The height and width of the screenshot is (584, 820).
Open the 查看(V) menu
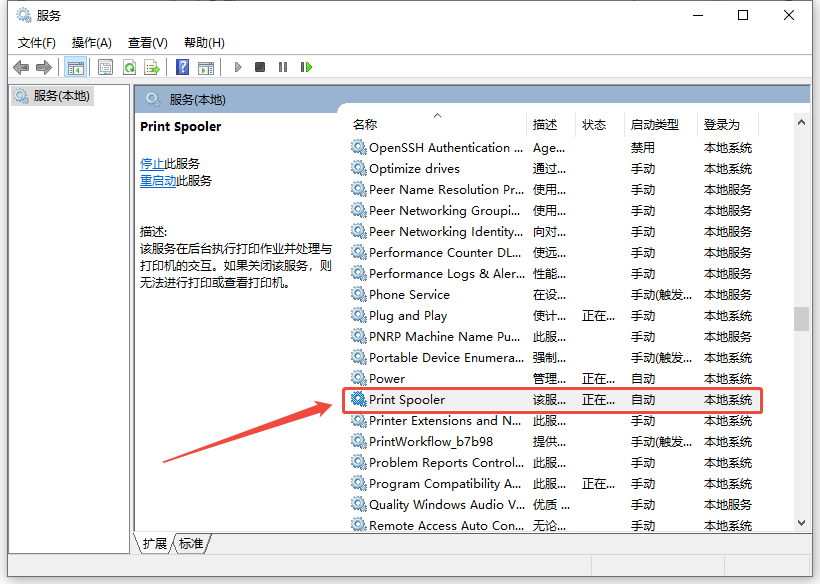(x=147, y=43)
